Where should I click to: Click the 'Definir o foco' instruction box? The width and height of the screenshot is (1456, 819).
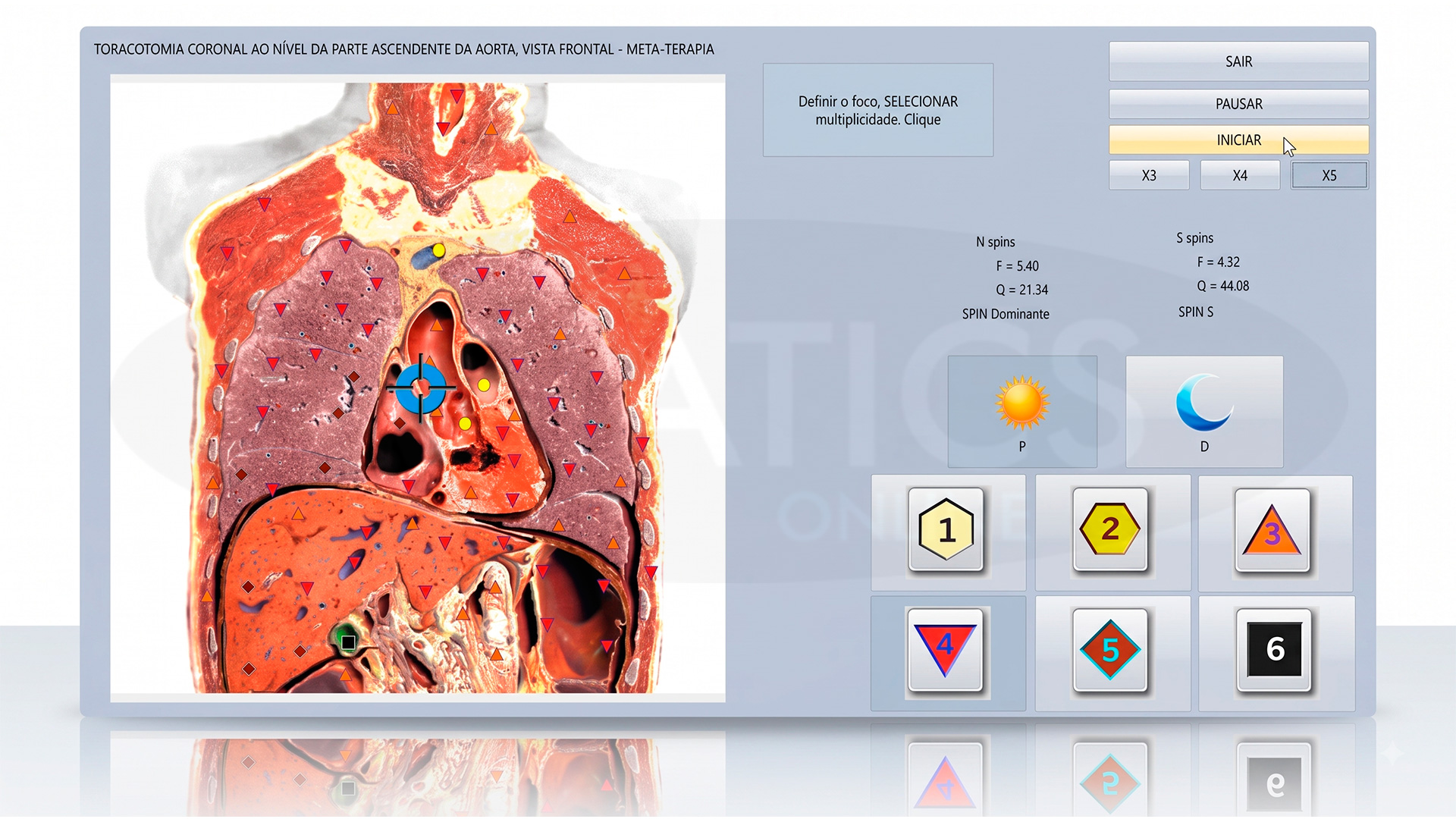pos(878,110)
